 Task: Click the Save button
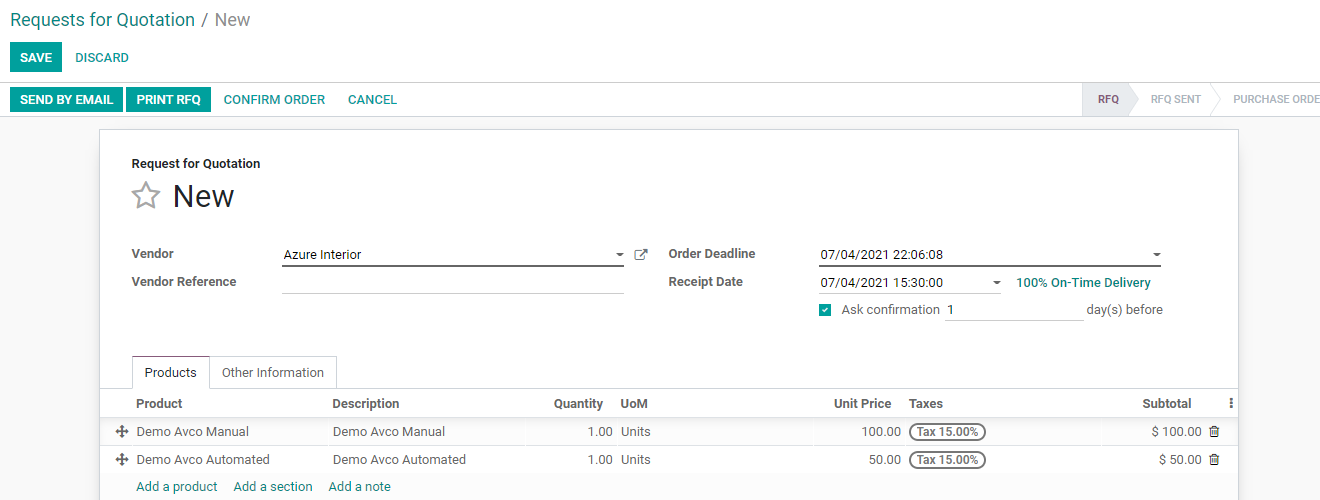pyautogui.click(x=36, y=58)
